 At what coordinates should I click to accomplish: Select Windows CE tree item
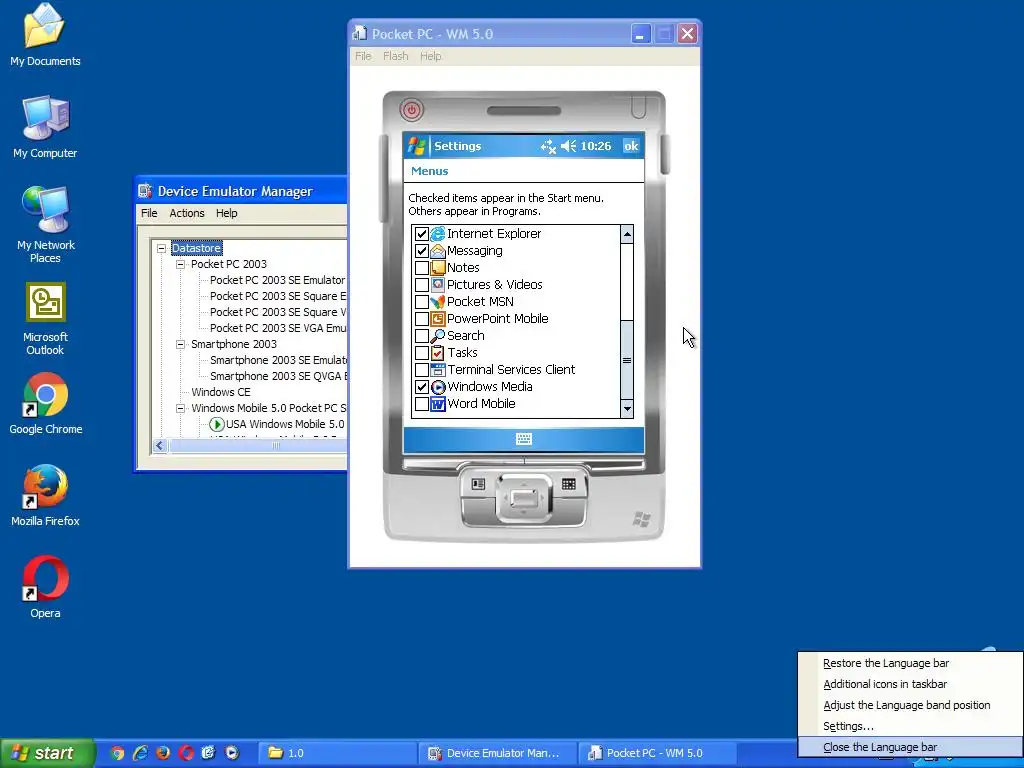221,392
